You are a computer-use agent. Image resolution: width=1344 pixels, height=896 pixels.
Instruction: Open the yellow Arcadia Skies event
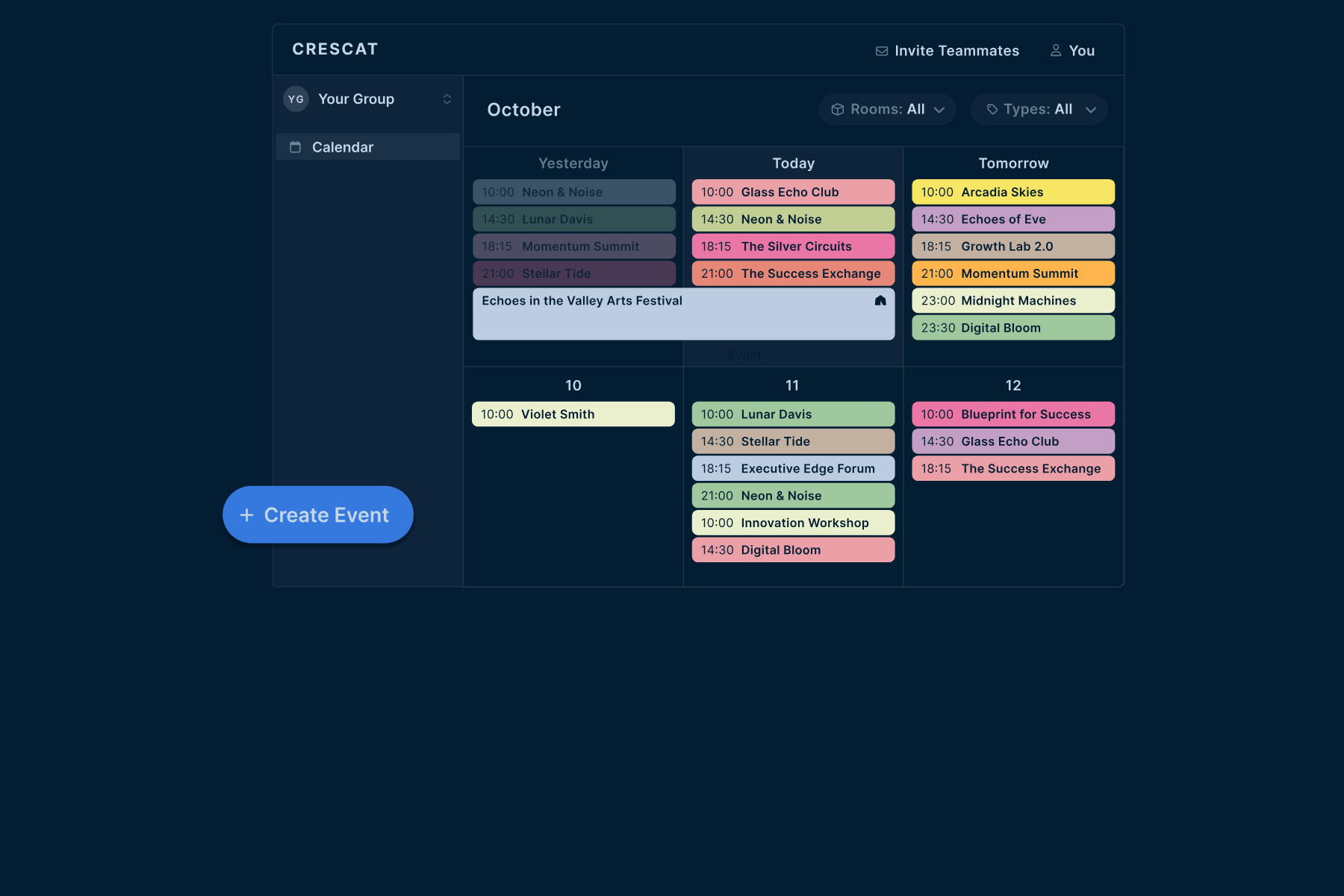tap(1012, 192)
